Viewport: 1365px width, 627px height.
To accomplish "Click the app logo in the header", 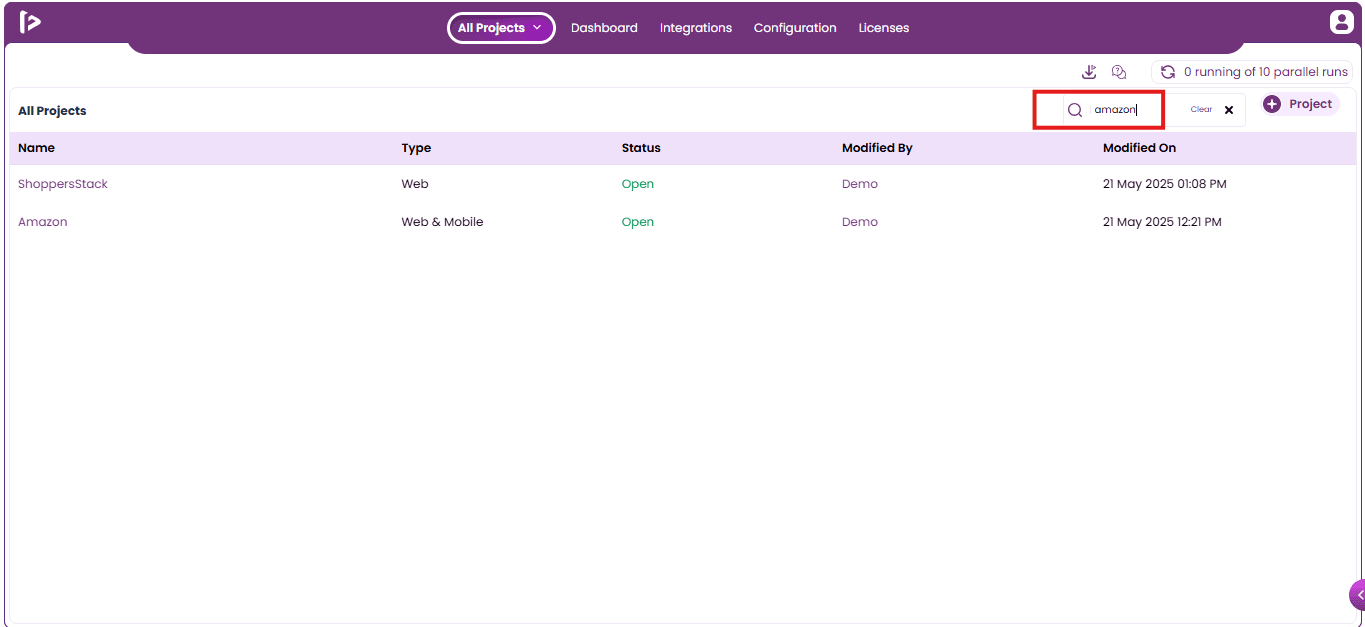I will coord(30,22).
